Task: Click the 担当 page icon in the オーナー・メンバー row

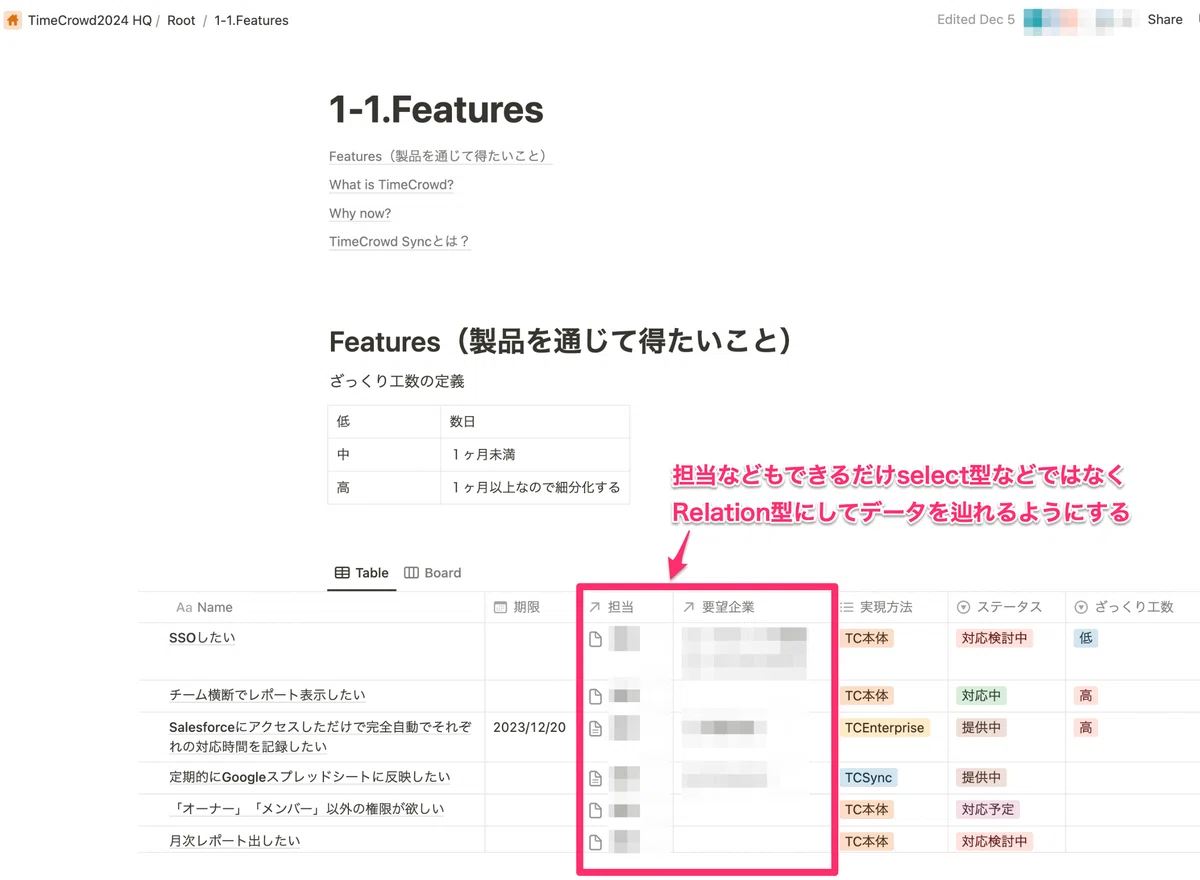Action: (x=596, y=810)
